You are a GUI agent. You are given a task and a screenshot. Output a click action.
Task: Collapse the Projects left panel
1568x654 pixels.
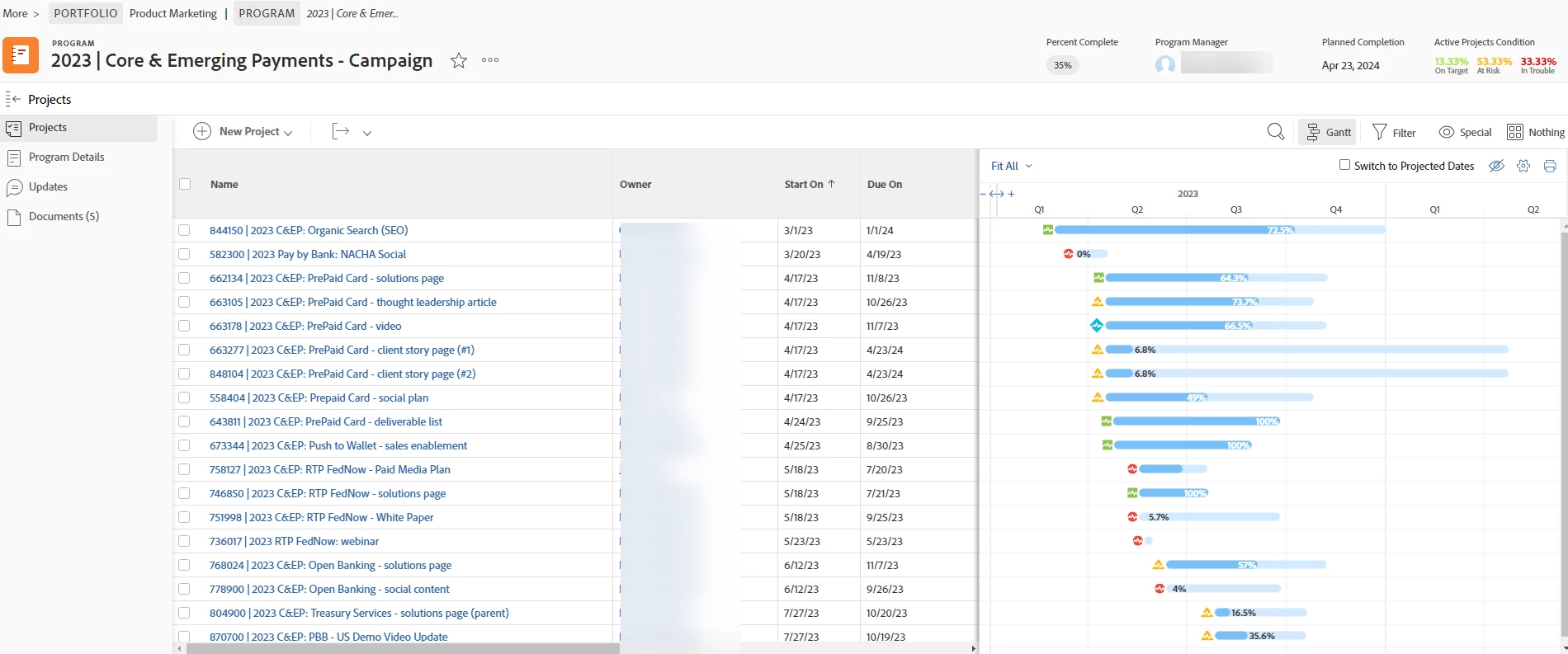tap(12, 99)
